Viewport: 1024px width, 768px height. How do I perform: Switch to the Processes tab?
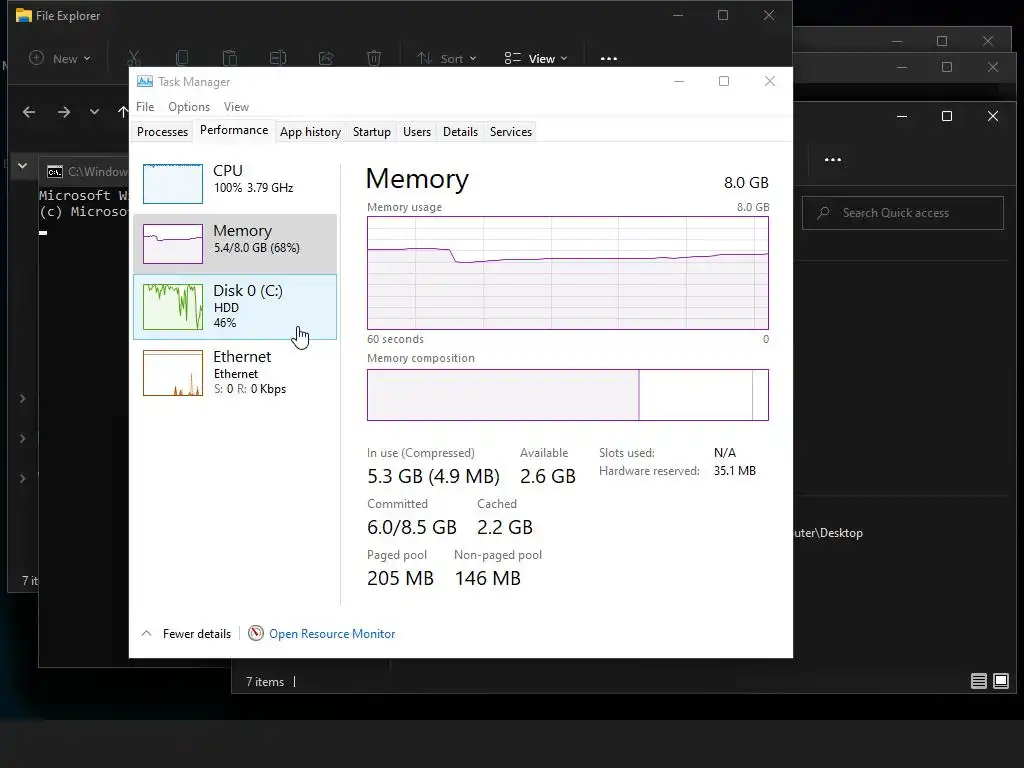pos(163,132)
